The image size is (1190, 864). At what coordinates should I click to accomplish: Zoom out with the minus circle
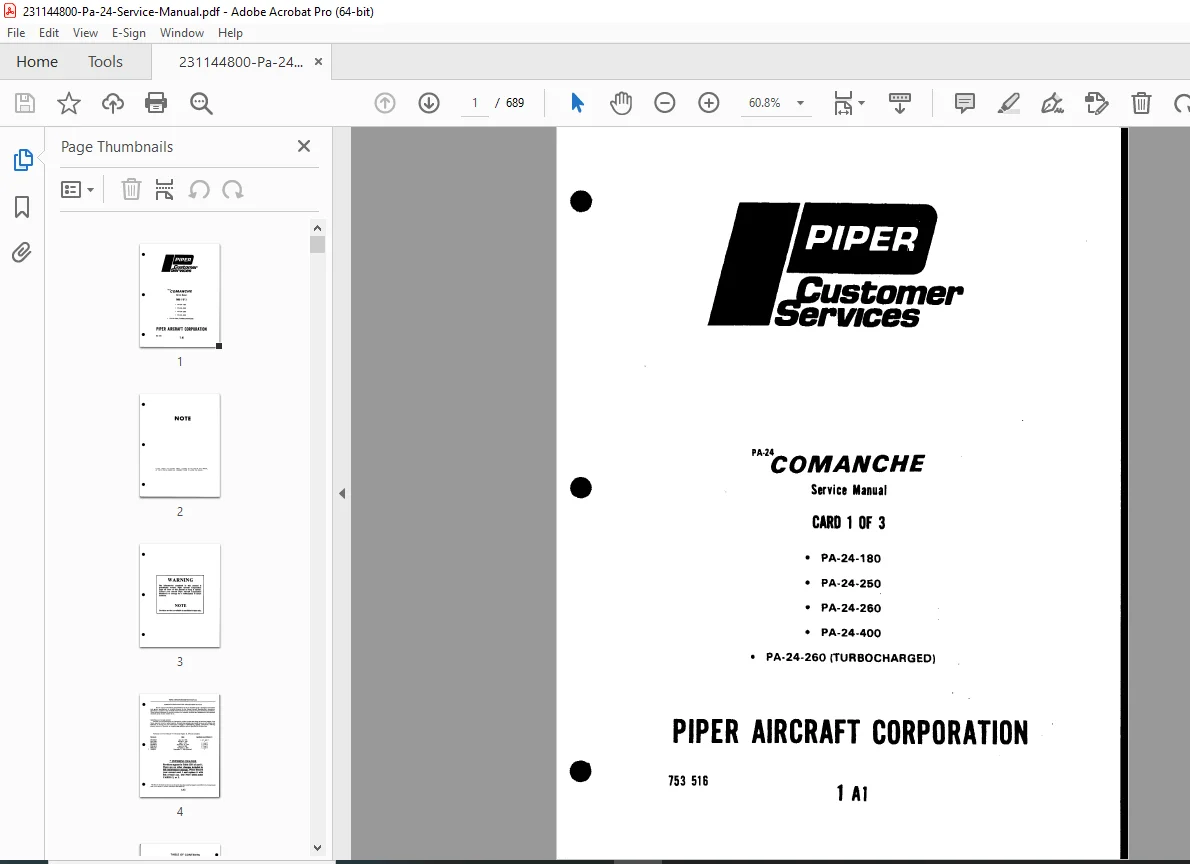665,102
